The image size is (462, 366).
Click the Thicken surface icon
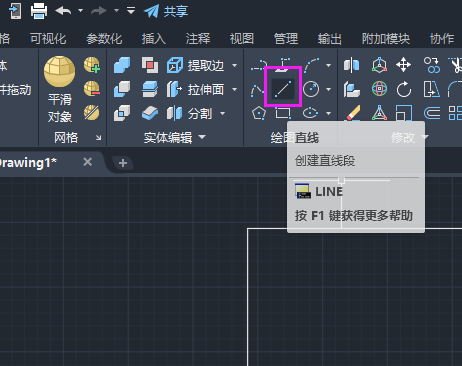[150, 113]
